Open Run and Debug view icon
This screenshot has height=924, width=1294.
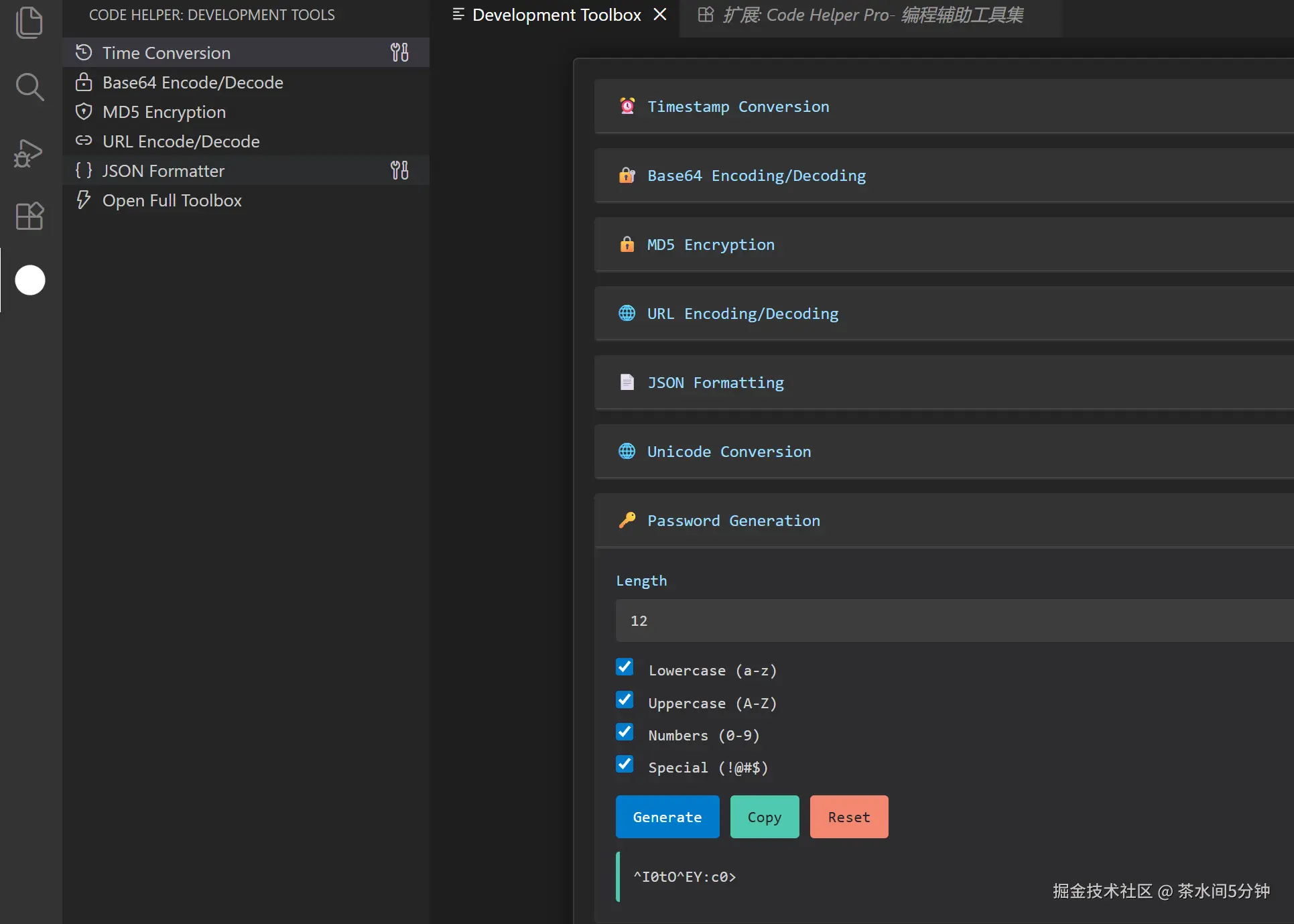pos(29,153)
